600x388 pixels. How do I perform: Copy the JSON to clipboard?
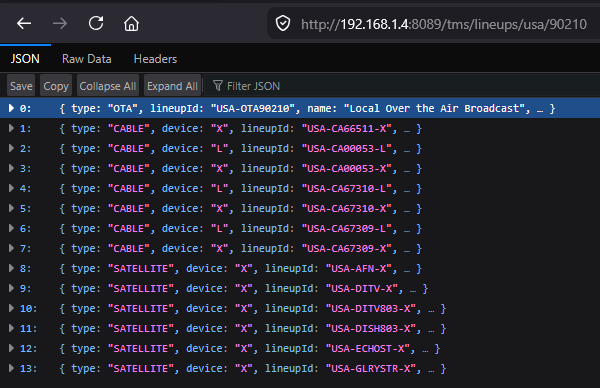[x=56, y=86]
